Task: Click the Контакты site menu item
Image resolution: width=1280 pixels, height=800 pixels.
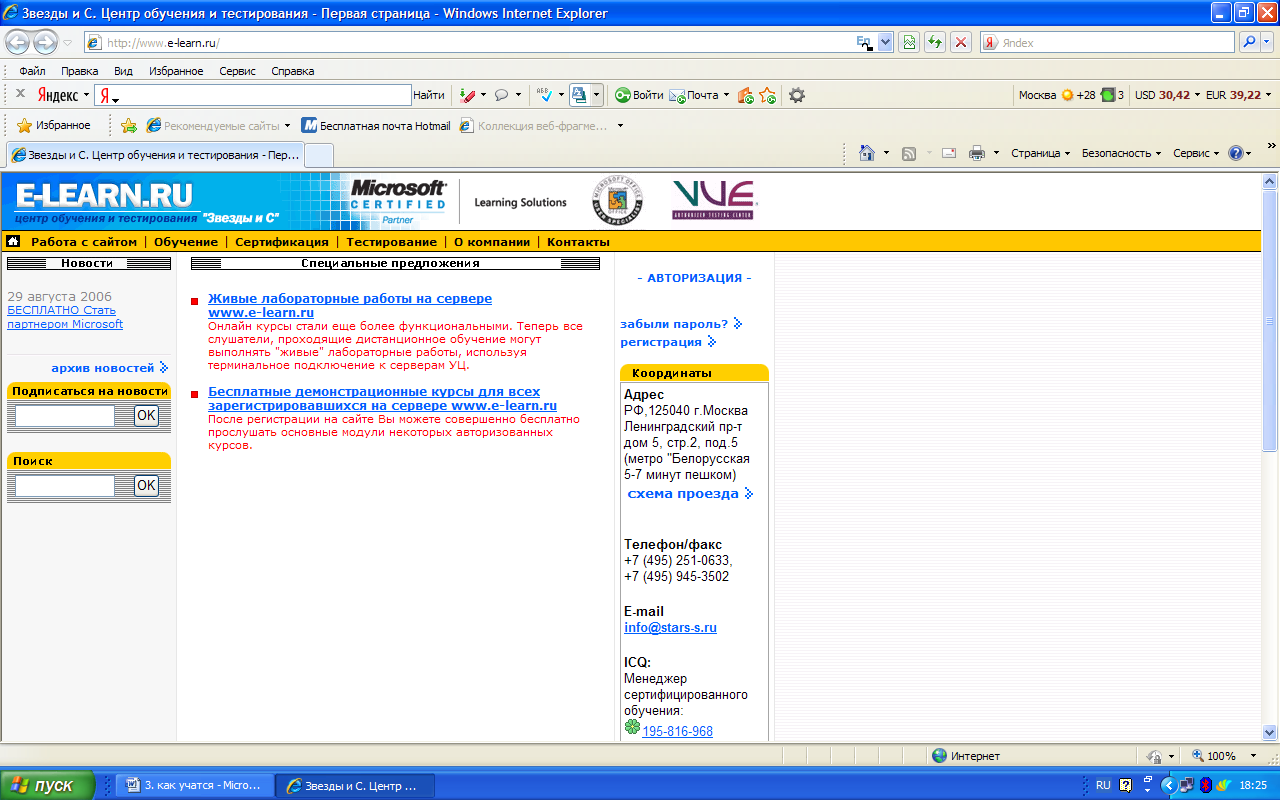Action: pyautogui.click(x=578, y=242)
